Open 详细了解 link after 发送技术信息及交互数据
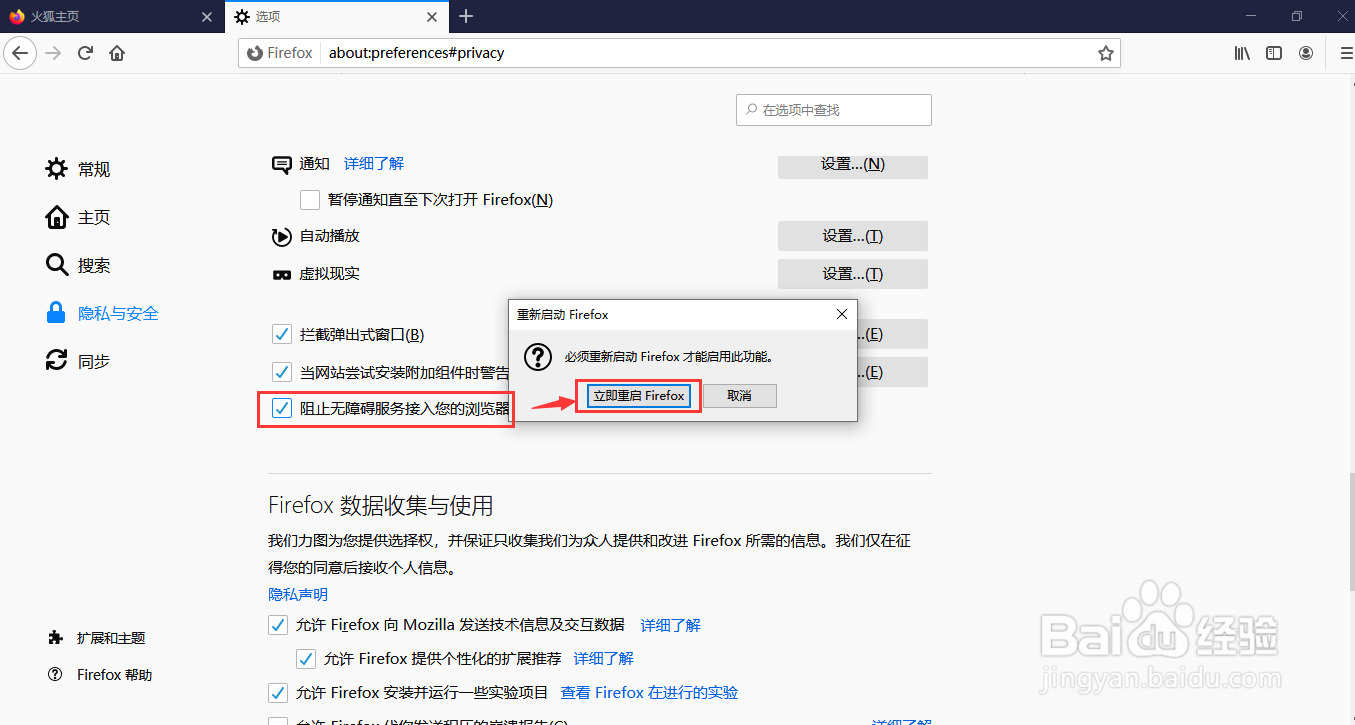Screen dimensions: 1355x725 coord(671,625)
